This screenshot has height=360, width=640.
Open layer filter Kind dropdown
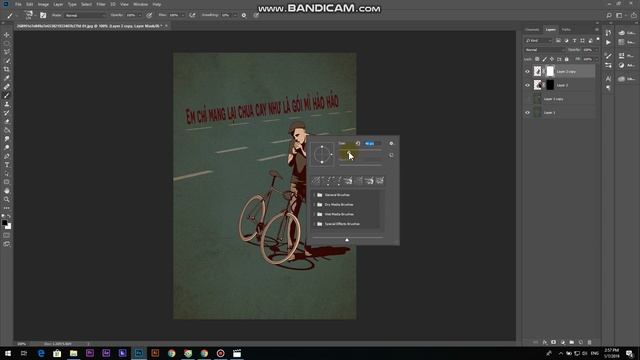coord(538,40)
